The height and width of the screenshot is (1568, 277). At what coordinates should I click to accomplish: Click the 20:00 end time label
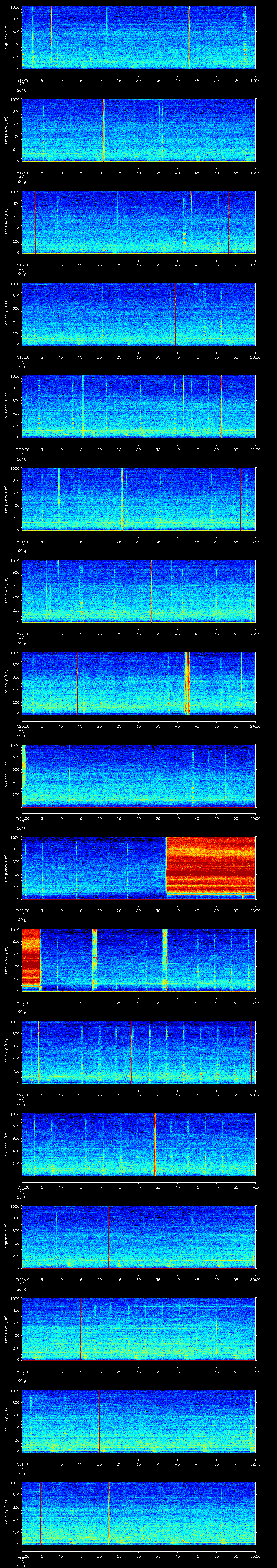click(255, 357)
